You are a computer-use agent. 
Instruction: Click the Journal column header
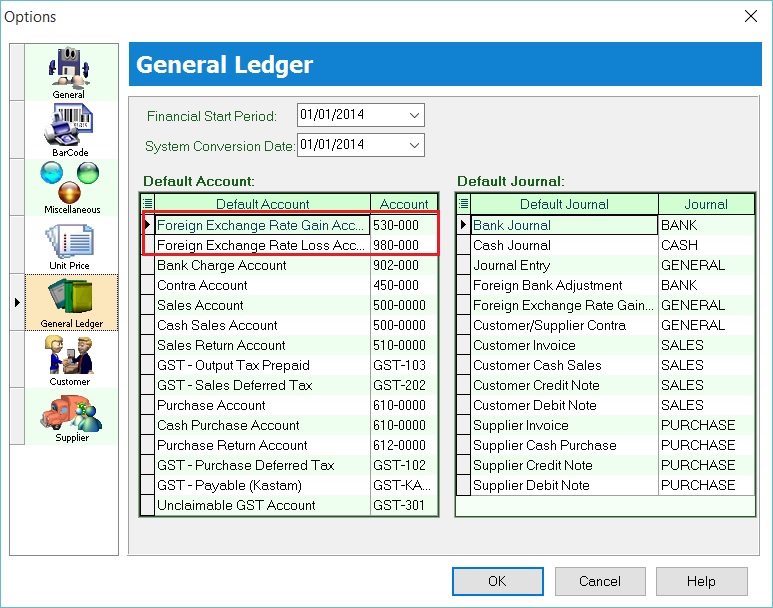(x=705, y=204)
